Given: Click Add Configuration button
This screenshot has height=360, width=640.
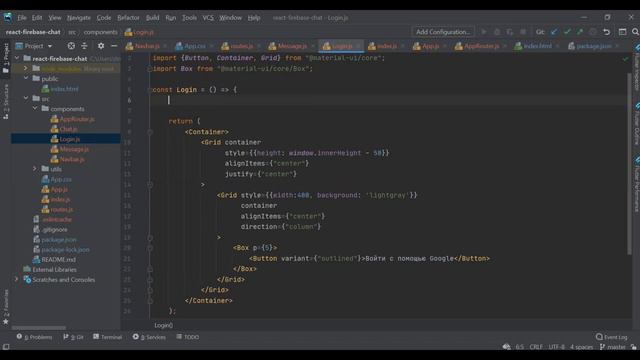Looking at the screenshot, I should tap(443, 32).
